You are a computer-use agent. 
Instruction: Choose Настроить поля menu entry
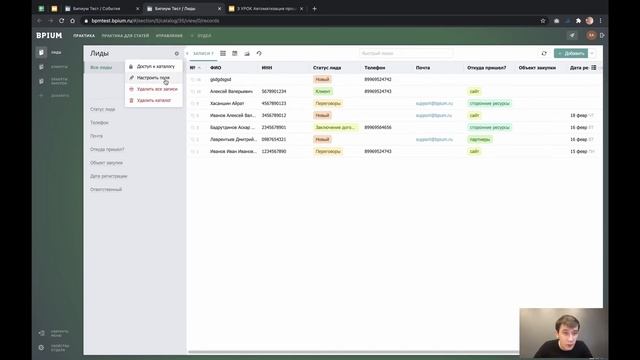[153, 78]
